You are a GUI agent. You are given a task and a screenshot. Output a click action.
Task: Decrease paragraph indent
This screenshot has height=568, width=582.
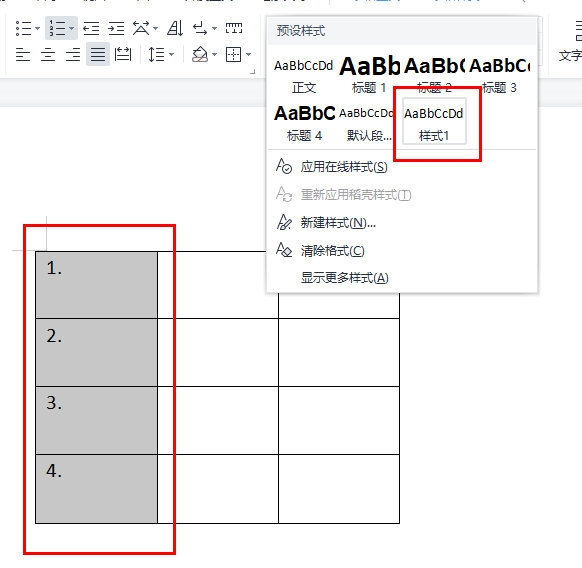point(91,28)
